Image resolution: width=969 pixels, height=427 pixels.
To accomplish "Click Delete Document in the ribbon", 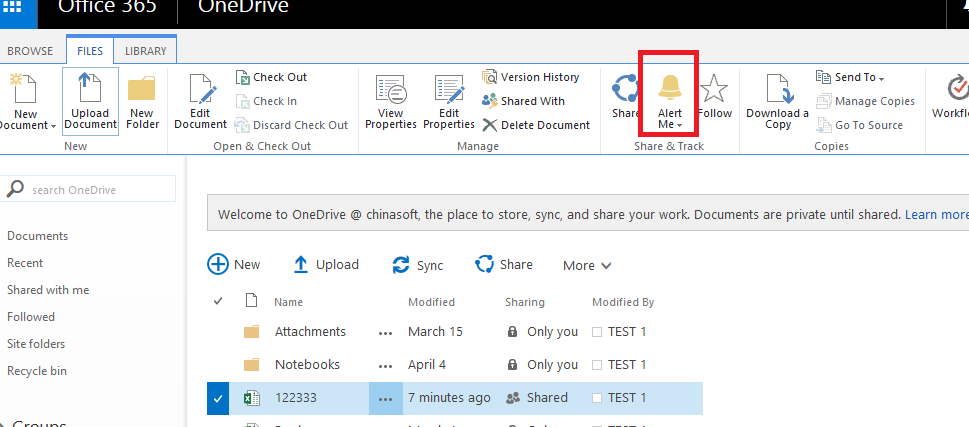I will [x=536, y=125].
